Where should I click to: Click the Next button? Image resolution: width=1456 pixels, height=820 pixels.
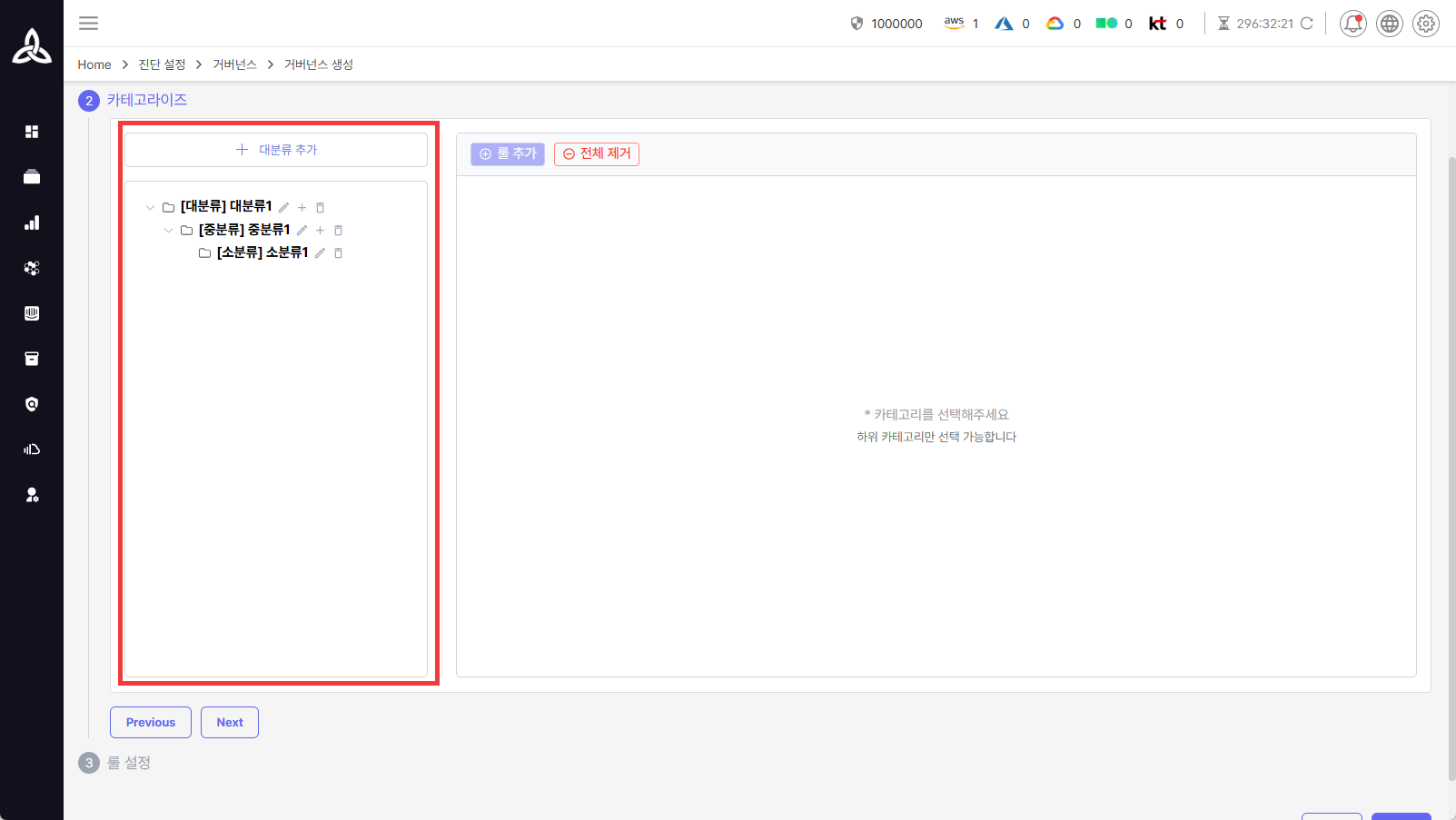coord(230,723)
